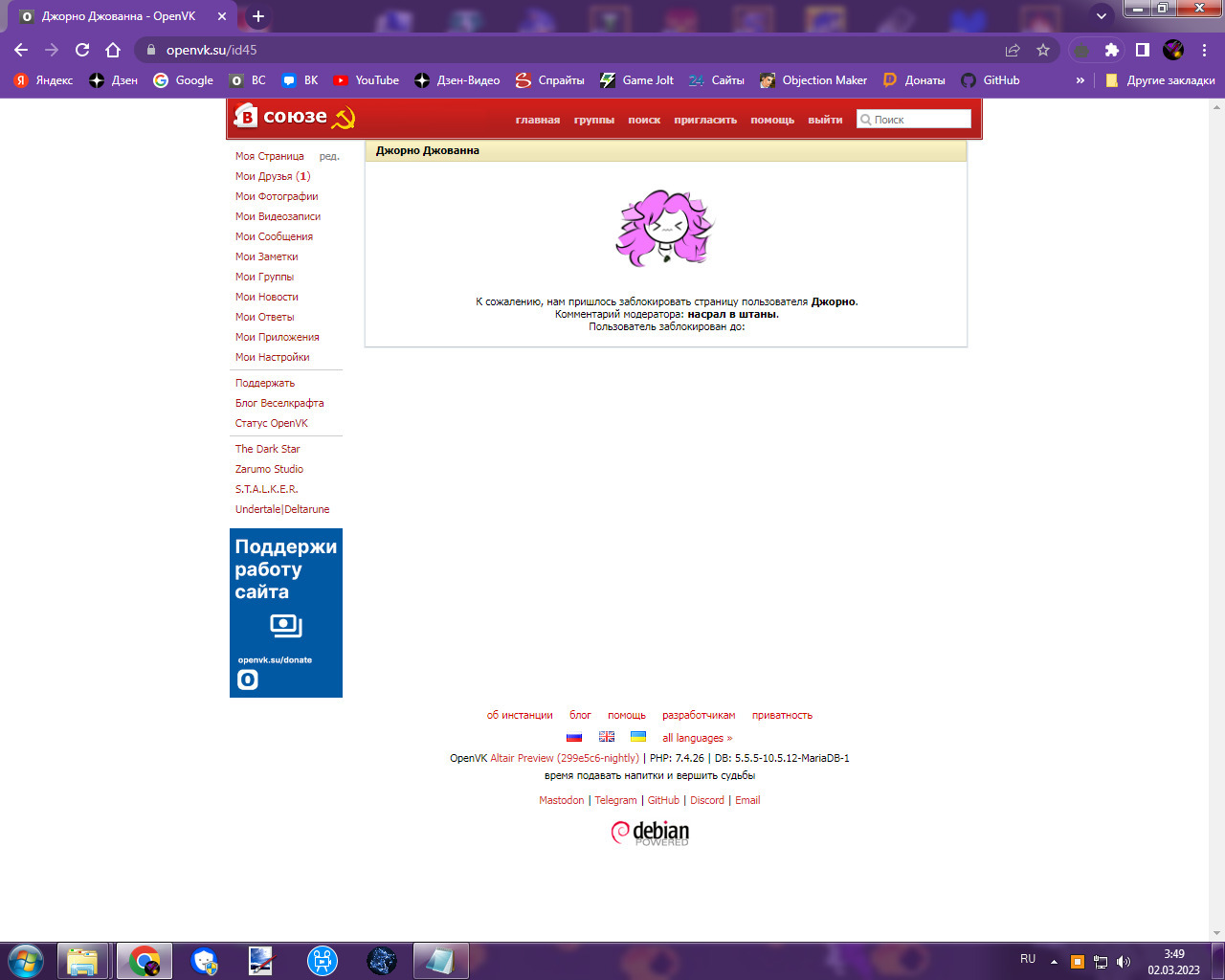1225x980 pixels.
Task: Click the browser back arrow
Action: [x=21, y=50]
